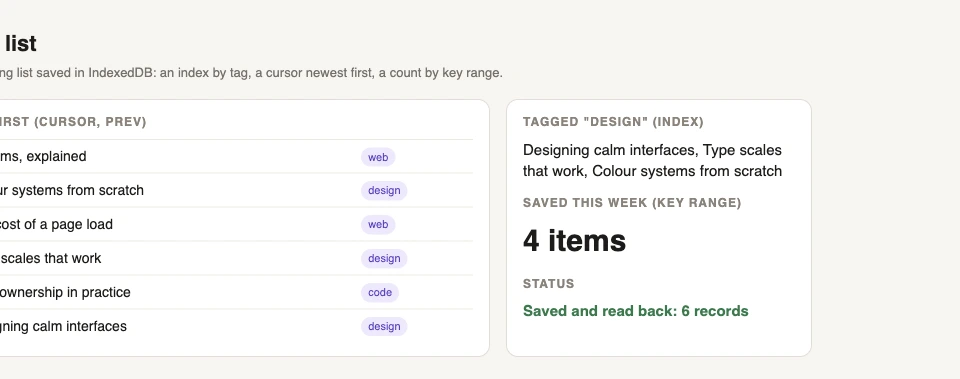960x379 pixels.
Task: Click the 'Designing calm interfaces, Type scales' text
Action: point(652,150)
